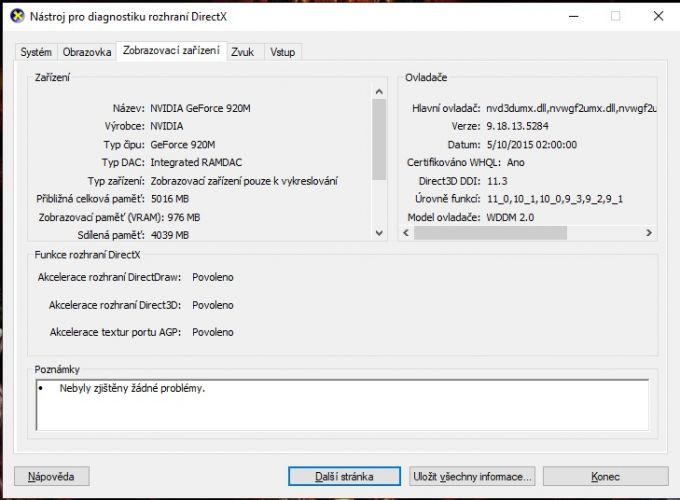Click the driver date 5/10/2015 02:00:00

[532, 145]
